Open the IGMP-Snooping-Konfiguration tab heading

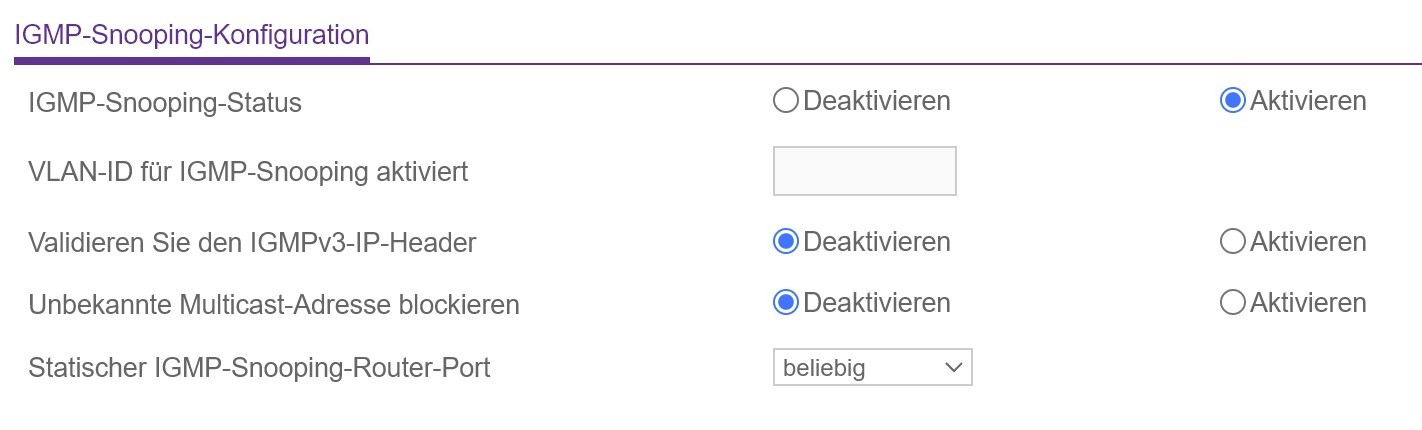pyautogui.click(x=192, y=36)
